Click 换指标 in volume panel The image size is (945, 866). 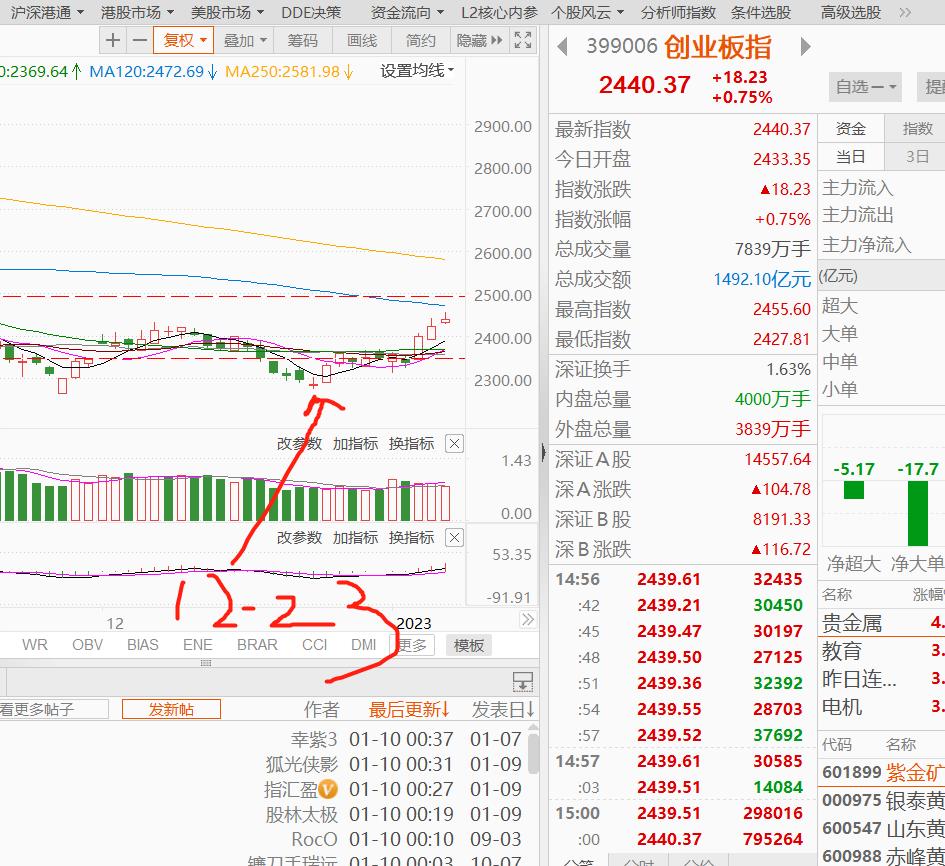(411, 444)
